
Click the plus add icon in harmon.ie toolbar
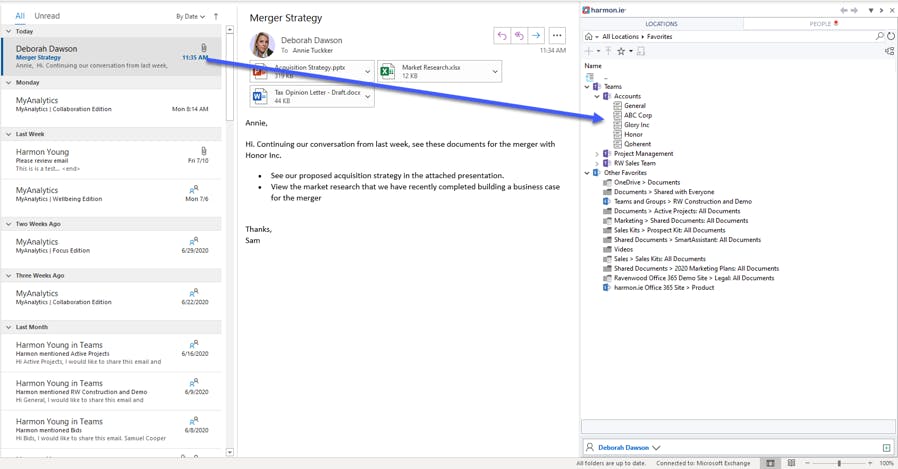tap(588, 51)
